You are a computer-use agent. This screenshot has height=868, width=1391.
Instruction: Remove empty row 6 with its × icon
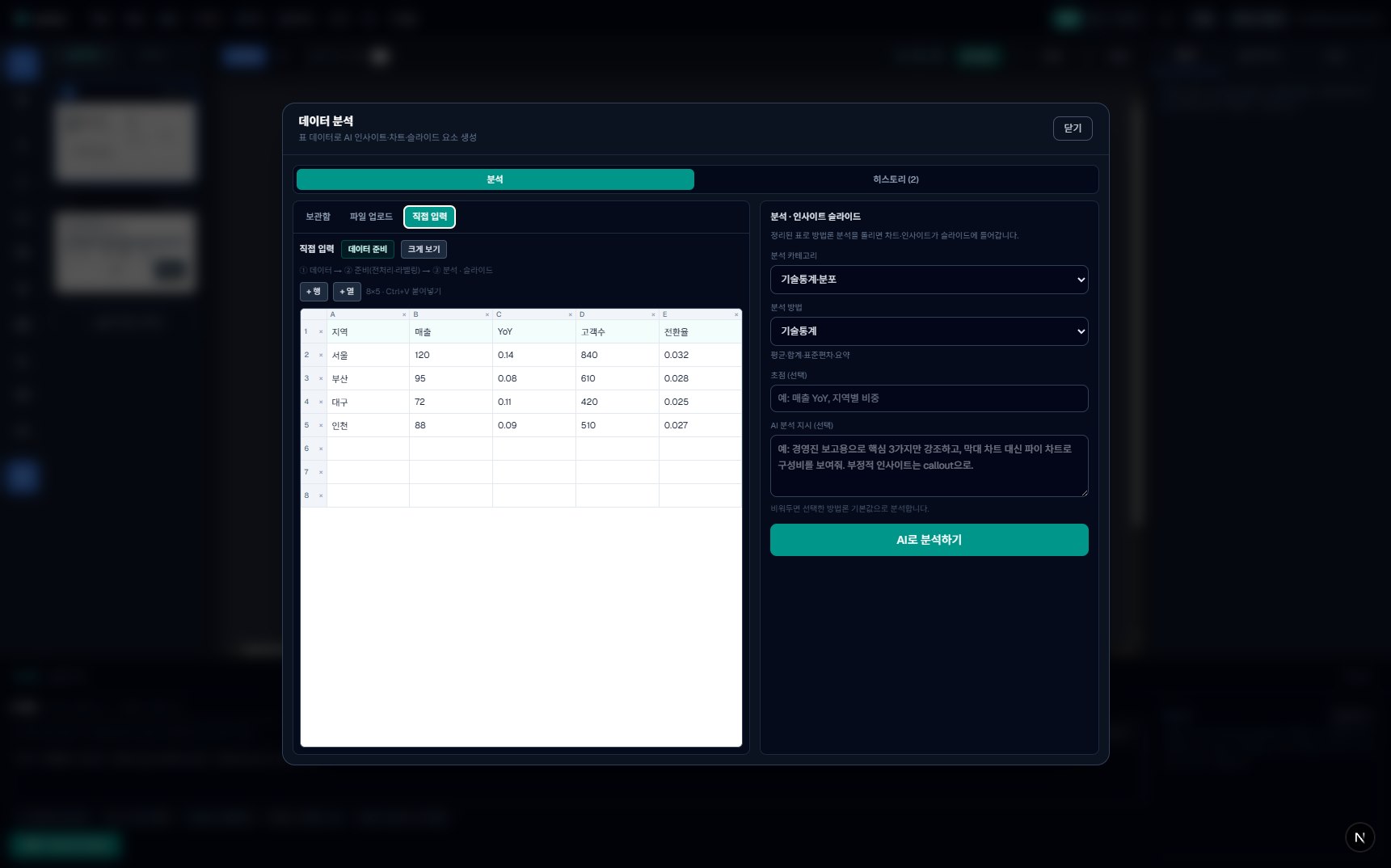point(321,449)
